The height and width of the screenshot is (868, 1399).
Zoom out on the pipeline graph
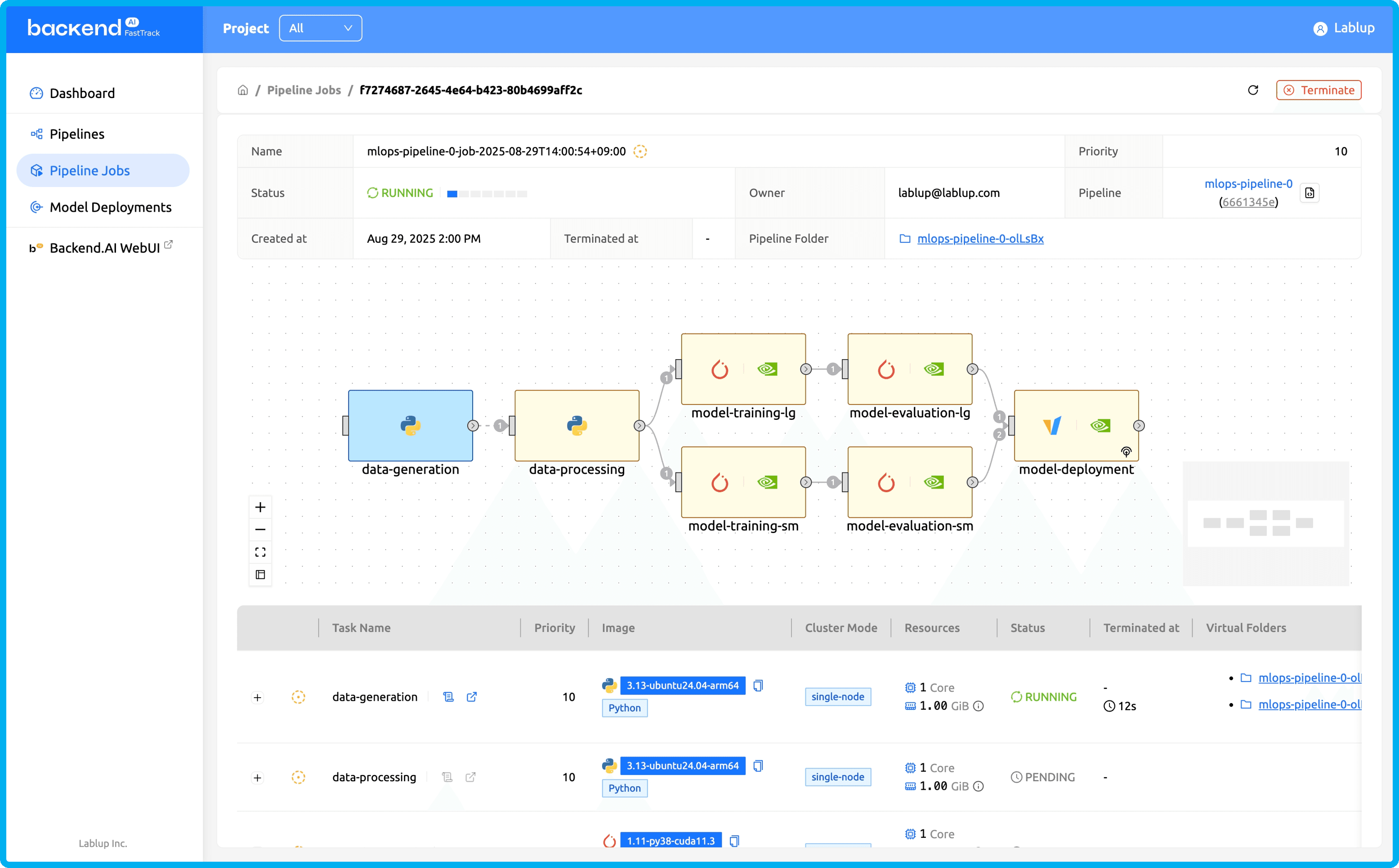(260, 530)
